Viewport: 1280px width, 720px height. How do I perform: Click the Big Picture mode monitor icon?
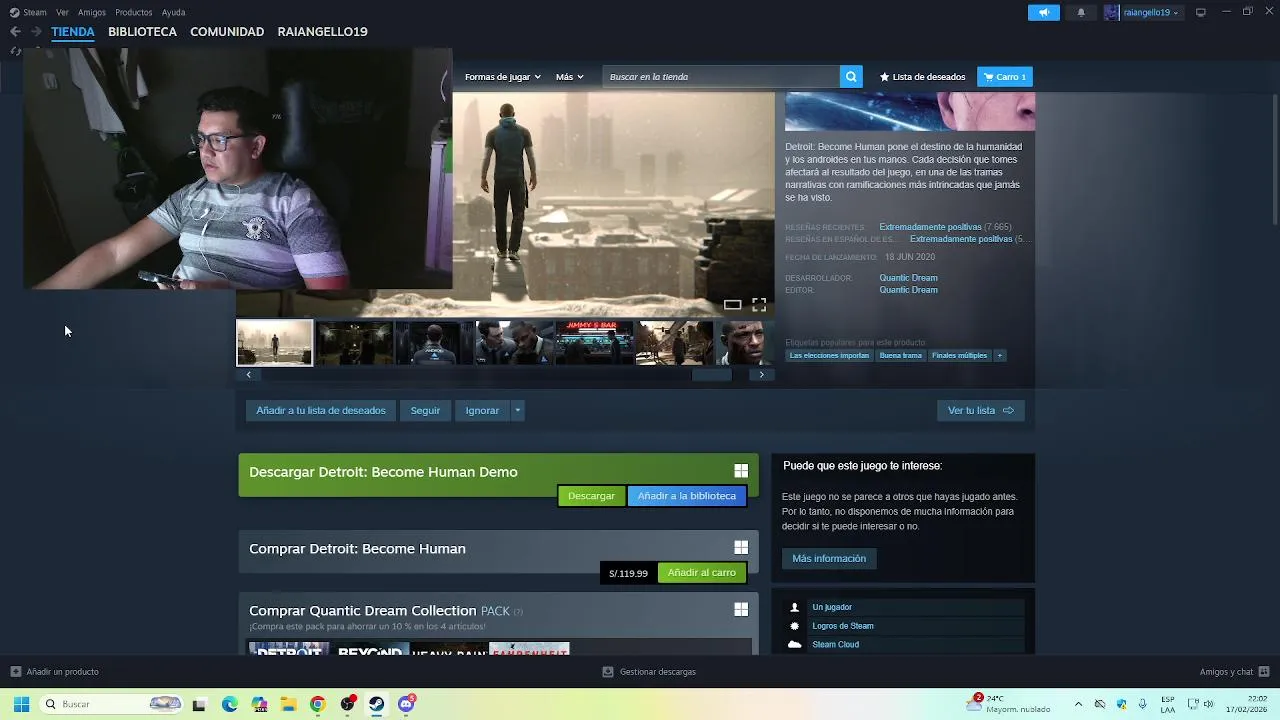1201,12
